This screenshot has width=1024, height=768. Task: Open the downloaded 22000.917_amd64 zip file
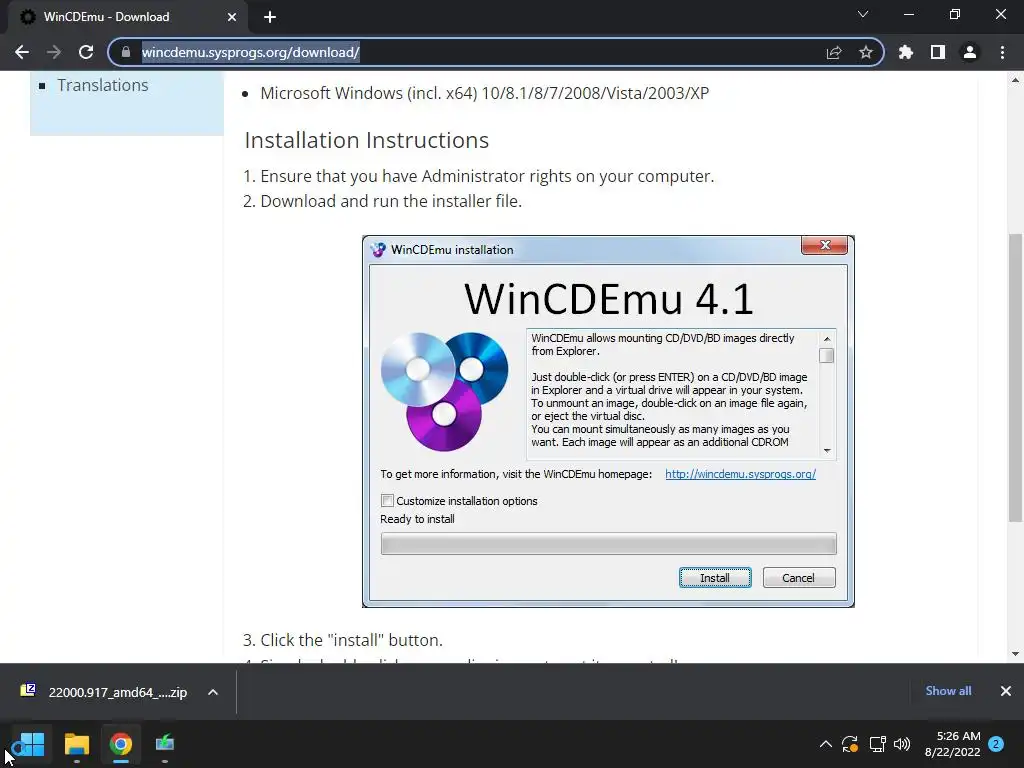click(x=104, y=692)
